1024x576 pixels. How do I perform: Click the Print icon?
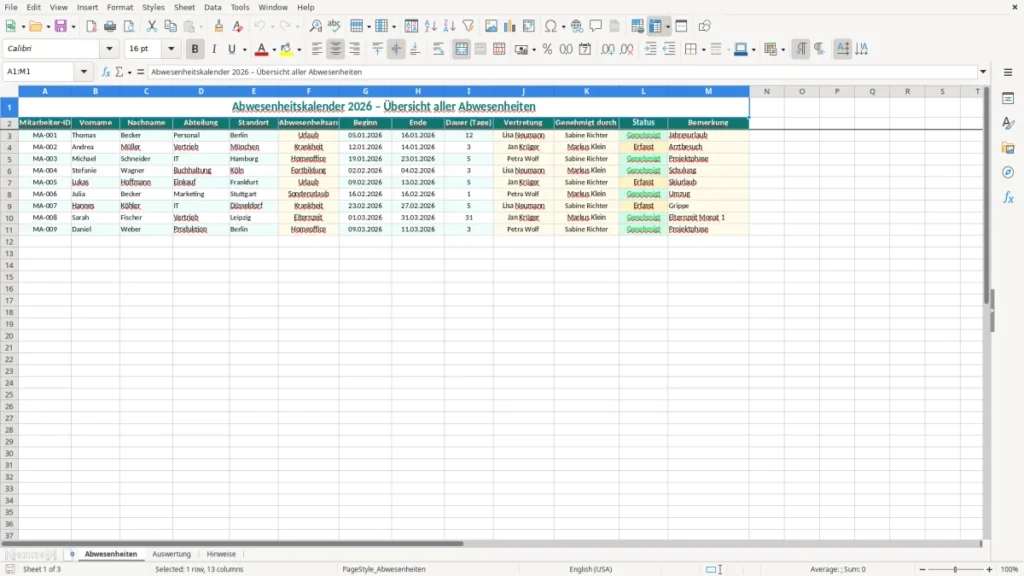coord(110,26)
